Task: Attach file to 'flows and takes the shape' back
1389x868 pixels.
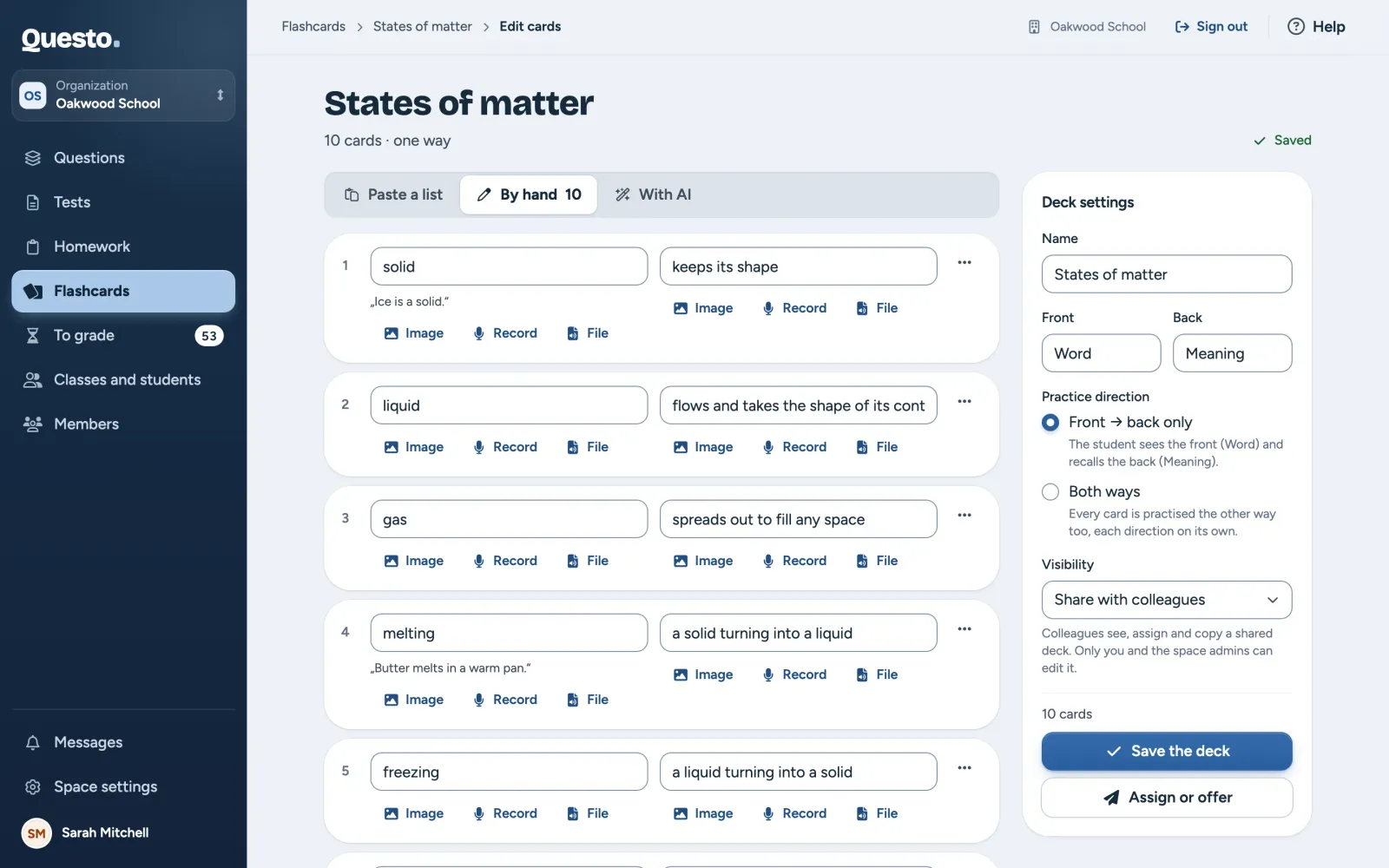Action: pyautogui.click(x=877, y=447)
